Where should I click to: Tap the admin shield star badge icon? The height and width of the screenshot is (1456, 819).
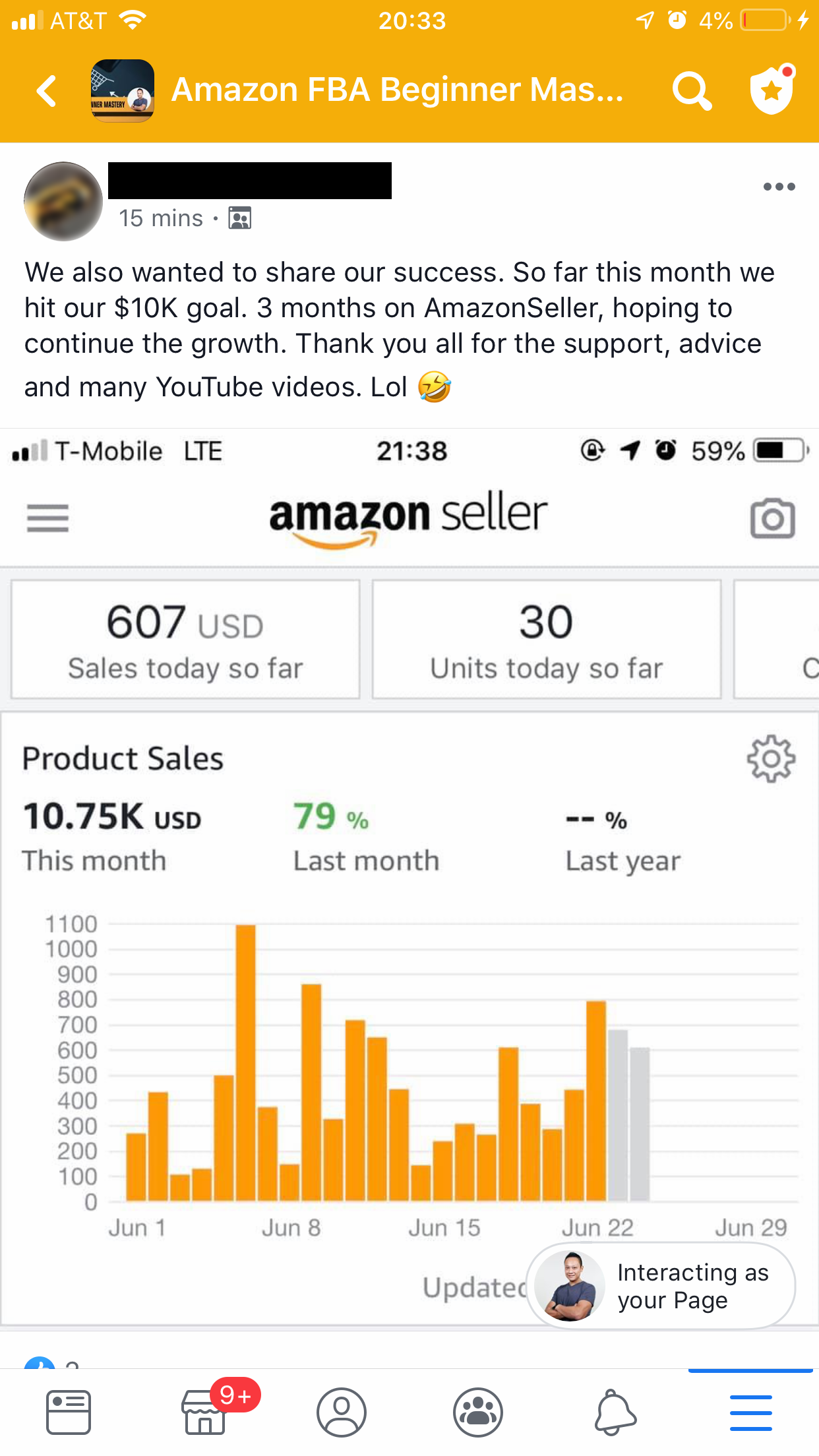(772, 90)
